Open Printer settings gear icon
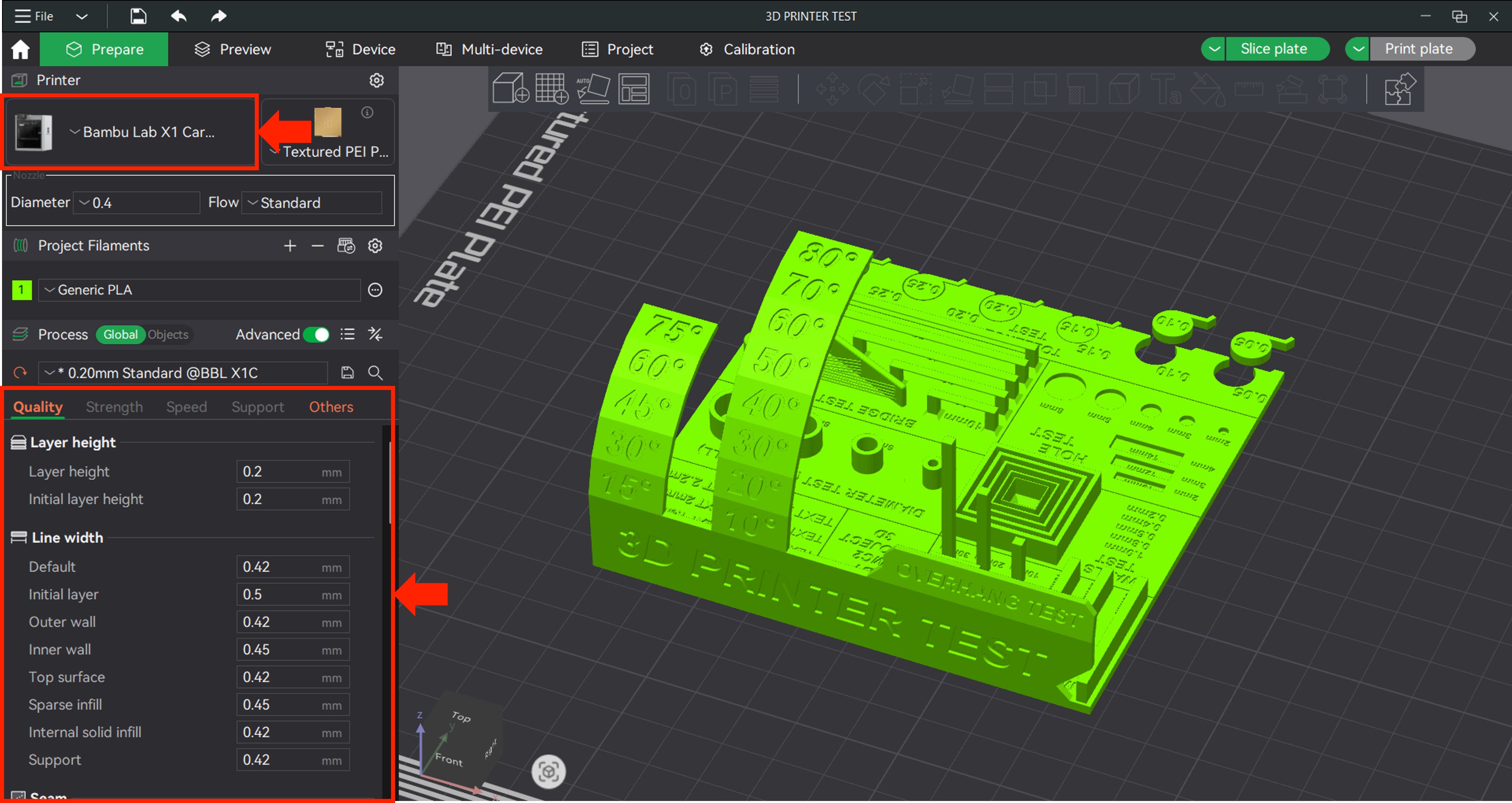1512x803 pixels. tap(377, 81)
